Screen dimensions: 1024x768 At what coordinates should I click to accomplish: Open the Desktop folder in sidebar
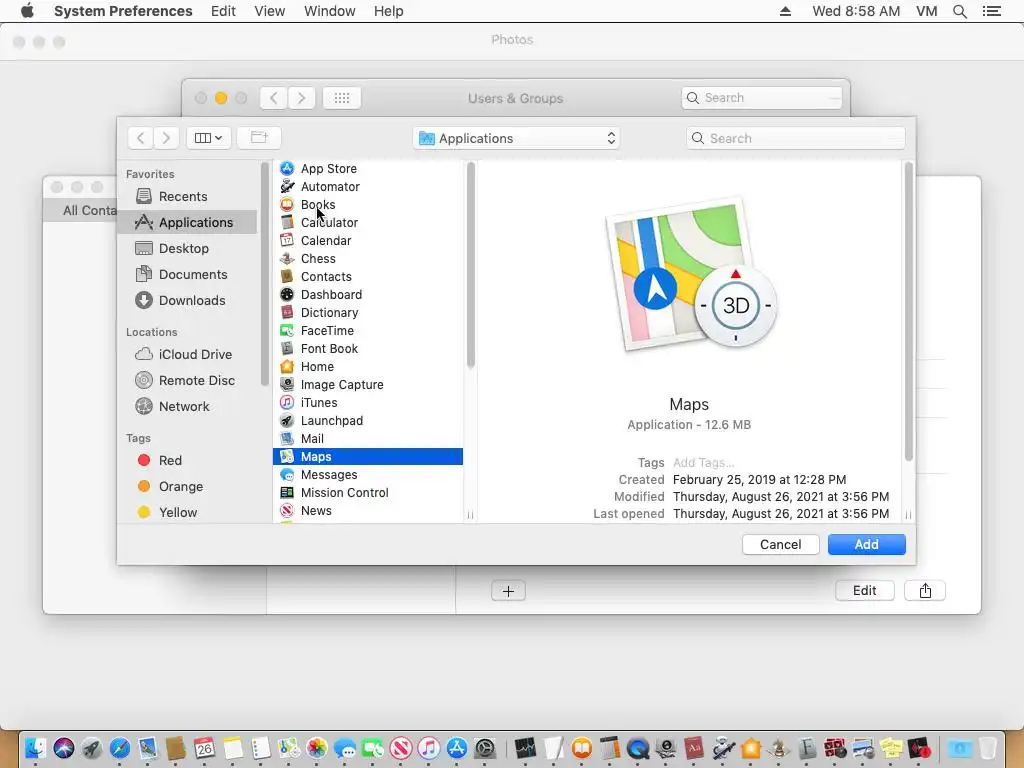pyautogui.click(x=187, y=248)
